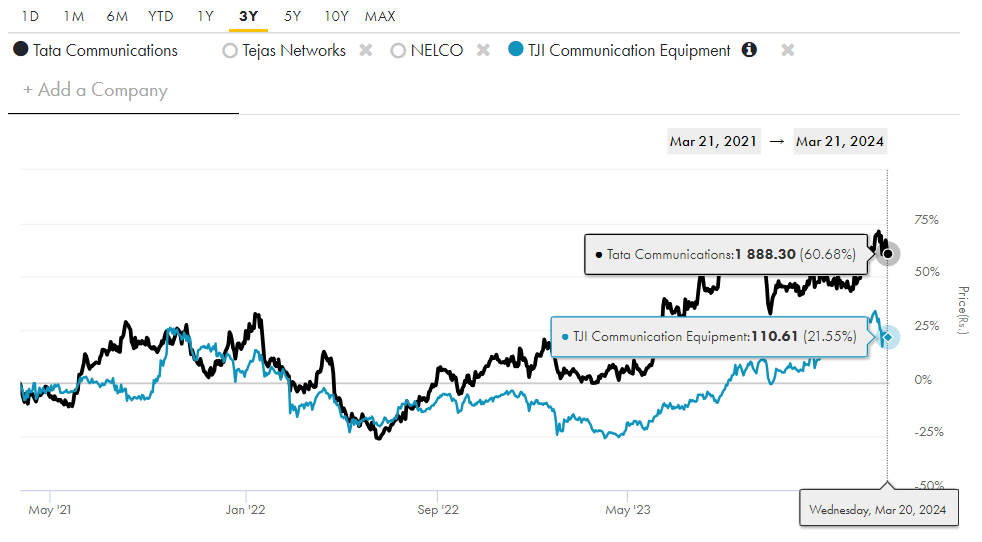
Task: Enable Tejas Networks series circle
Action: tap(230, 50)
